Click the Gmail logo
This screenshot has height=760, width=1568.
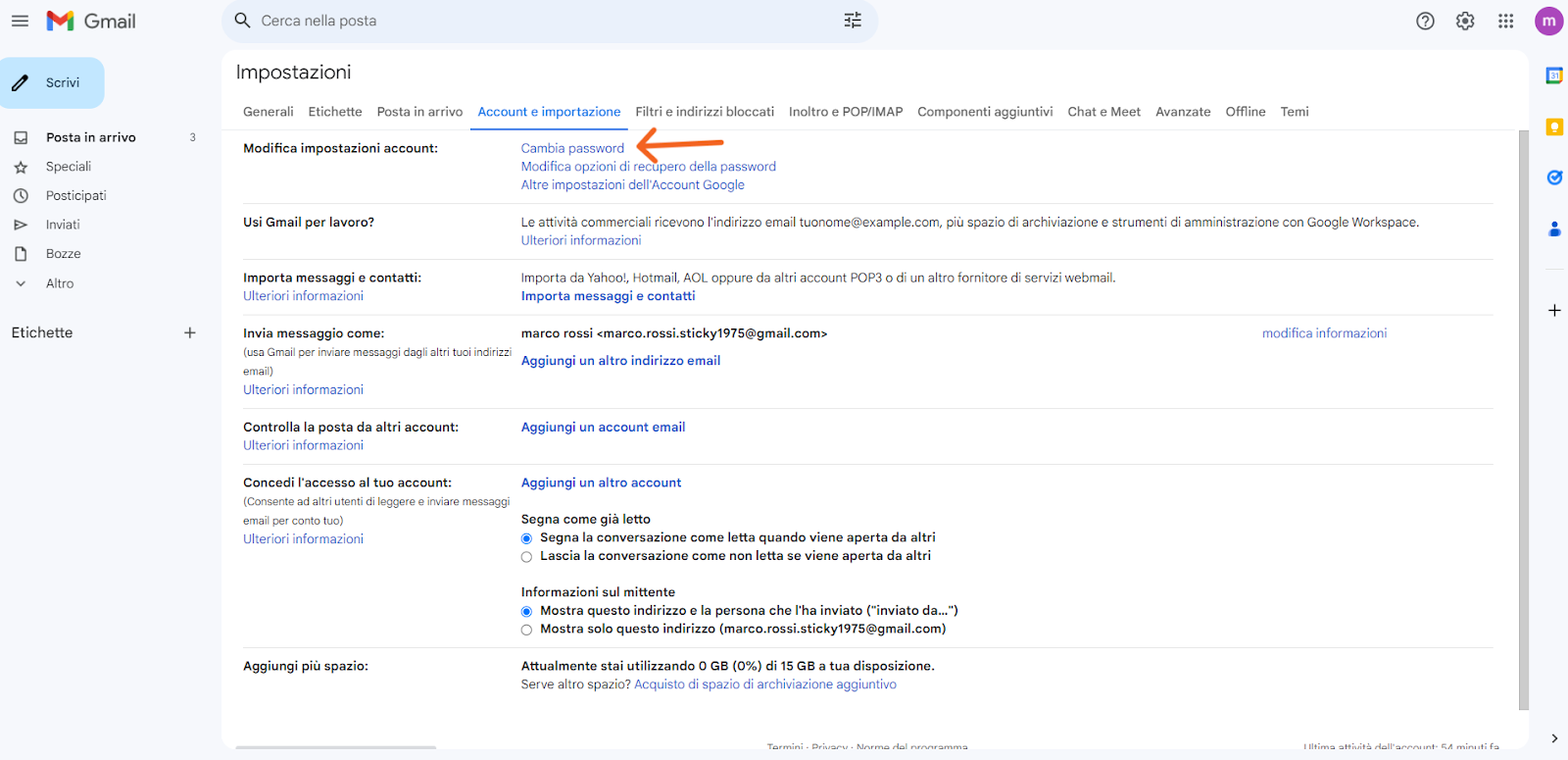91,21
